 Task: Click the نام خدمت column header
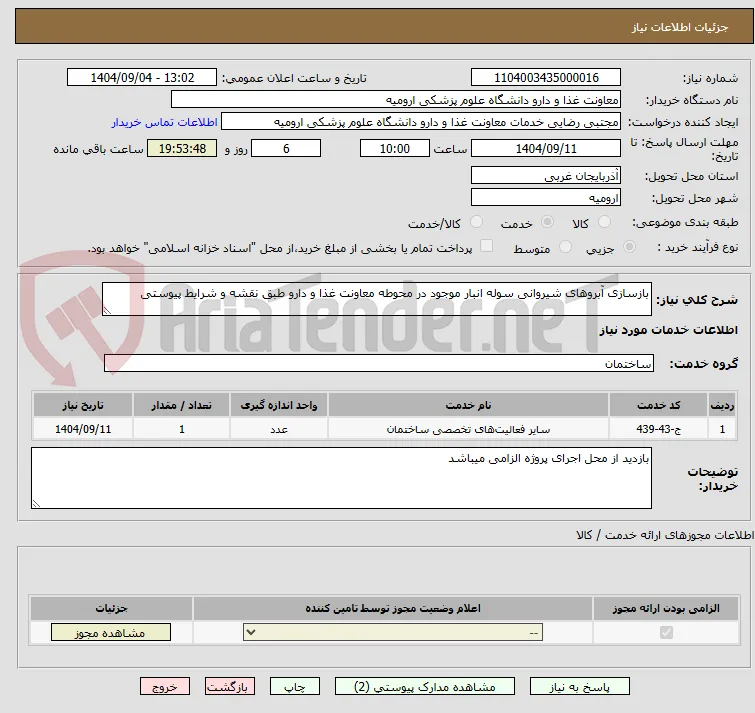(468, 405)
